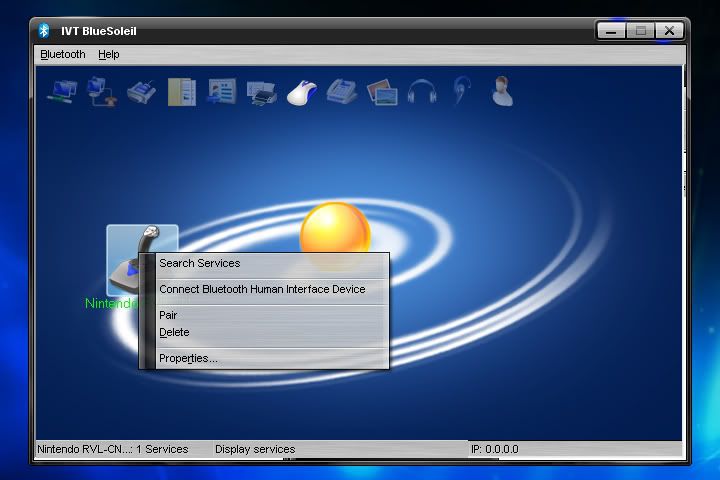Select the Fax service icon
The height and width of the screenshot is (480, 720).
coord(342,92)
